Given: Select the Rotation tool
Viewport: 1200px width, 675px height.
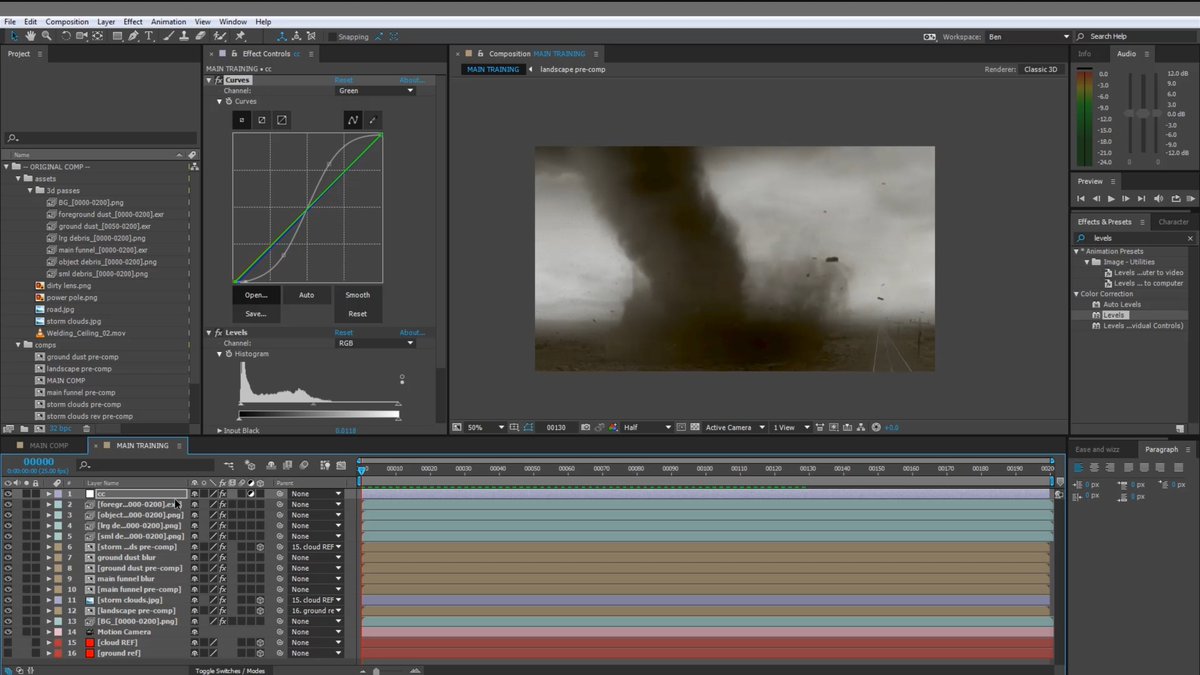Looking at the screenshot, I should point(66,36).
